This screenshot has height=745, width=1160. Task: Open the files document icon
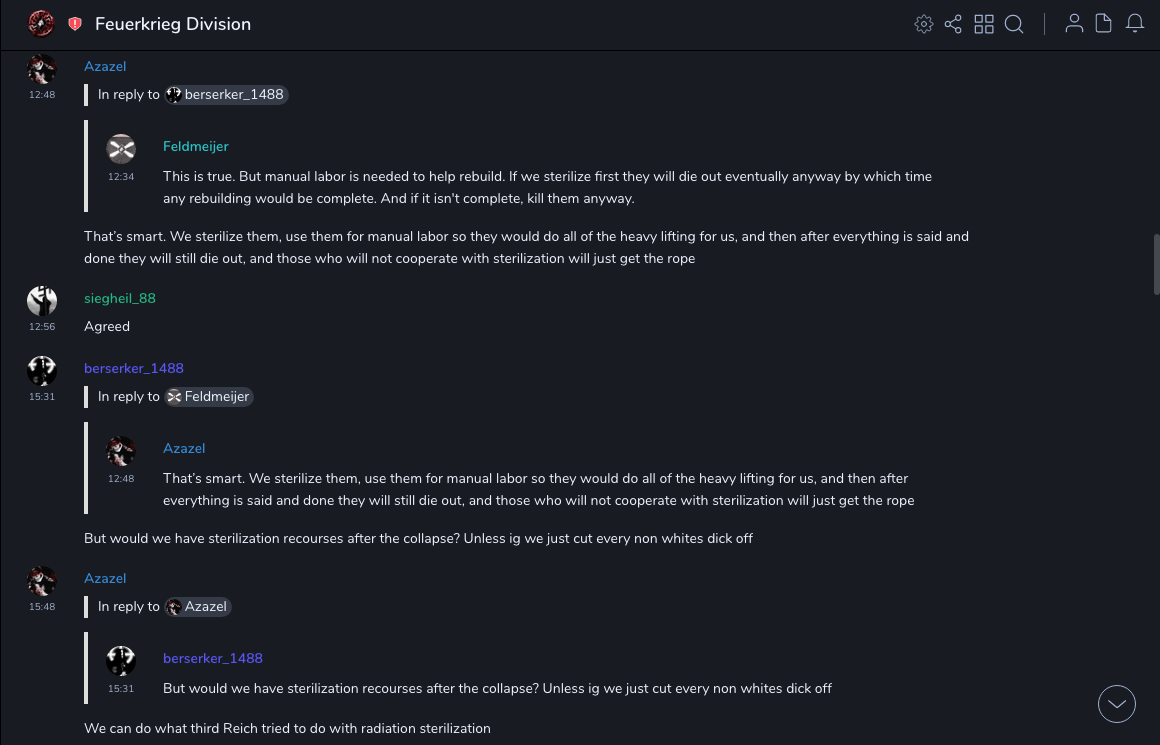pos(1104,24)
